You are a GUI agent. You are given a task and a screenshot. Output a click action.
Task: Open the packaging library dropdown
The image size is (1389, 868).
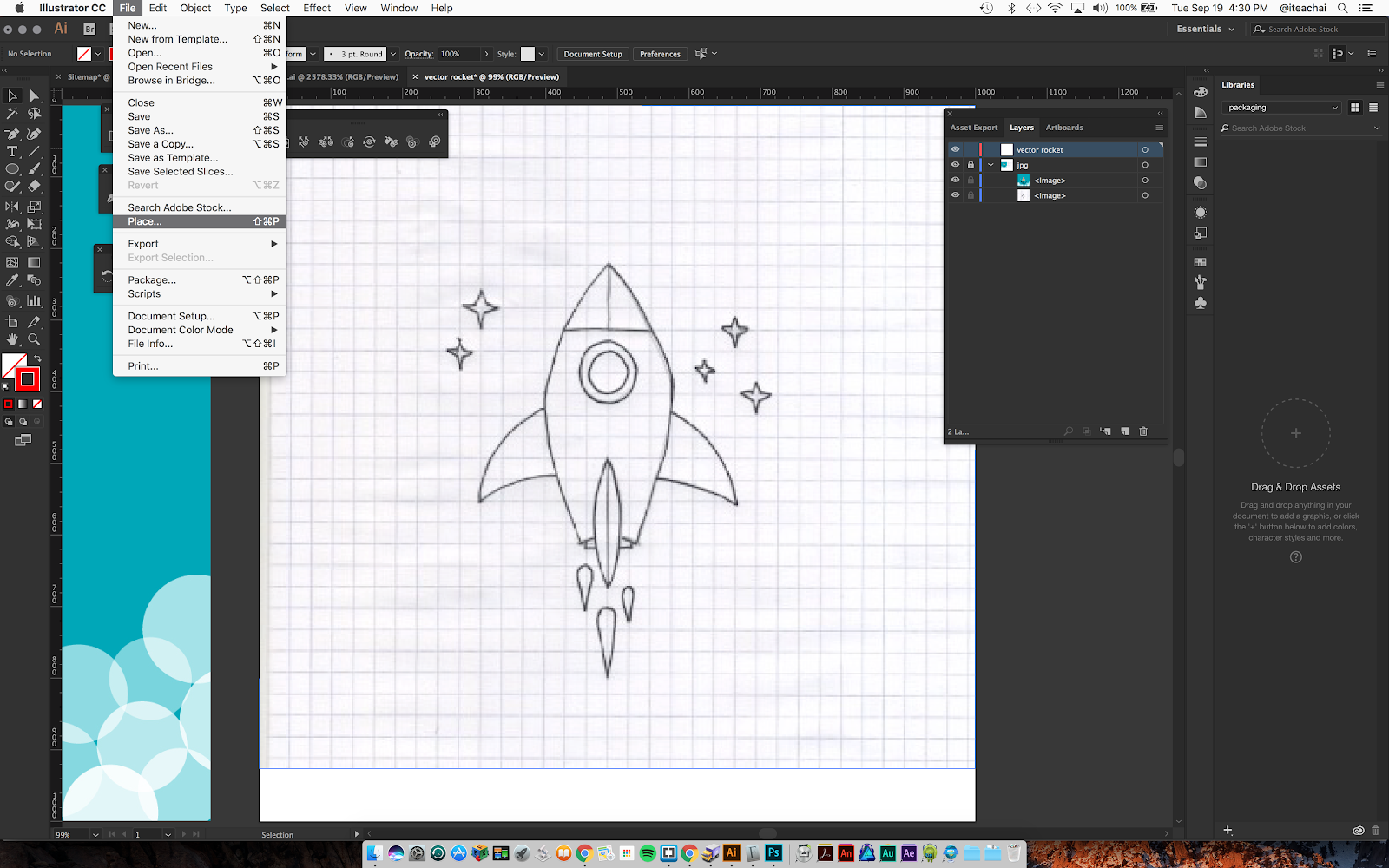(x=1281, y=108)
